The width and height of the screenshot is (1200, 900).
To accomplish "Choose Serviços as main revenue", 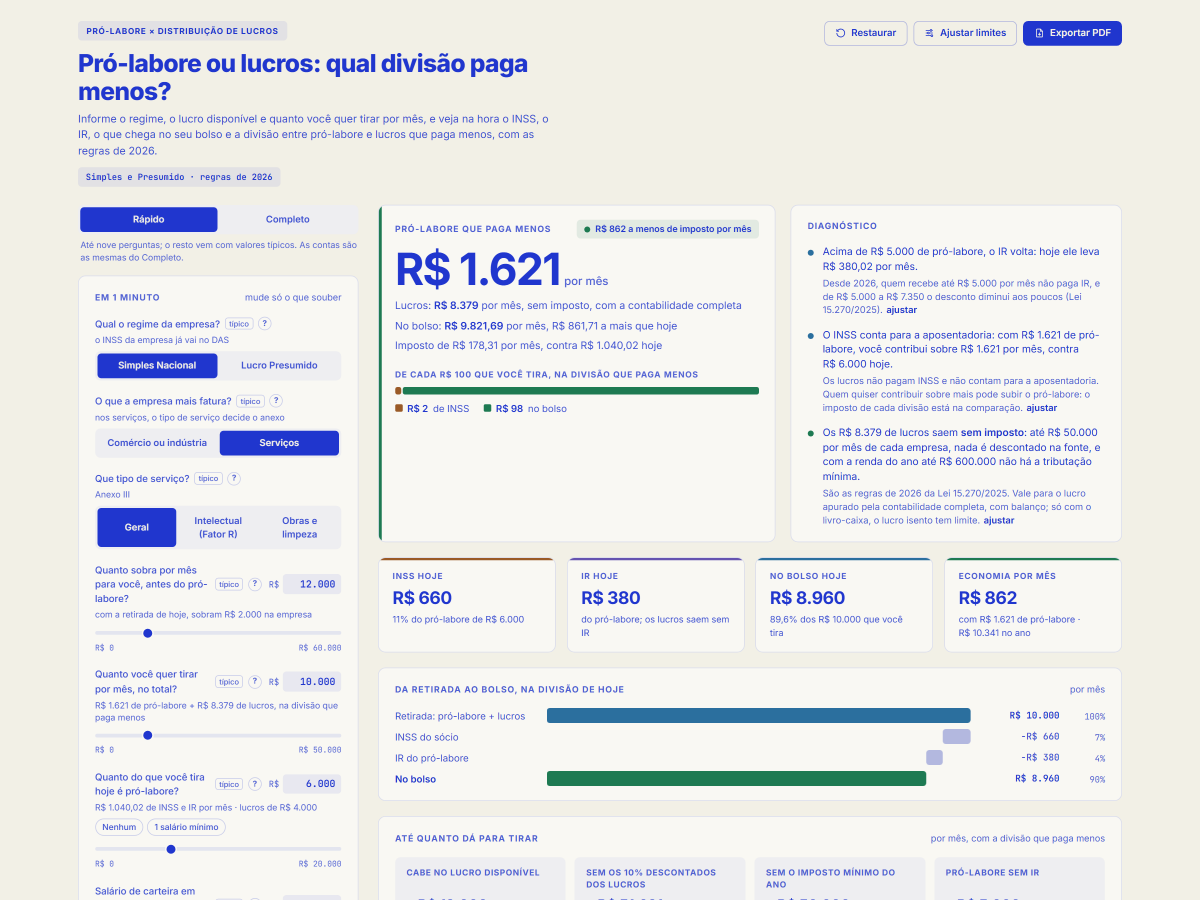I will [x=279, y=443].
